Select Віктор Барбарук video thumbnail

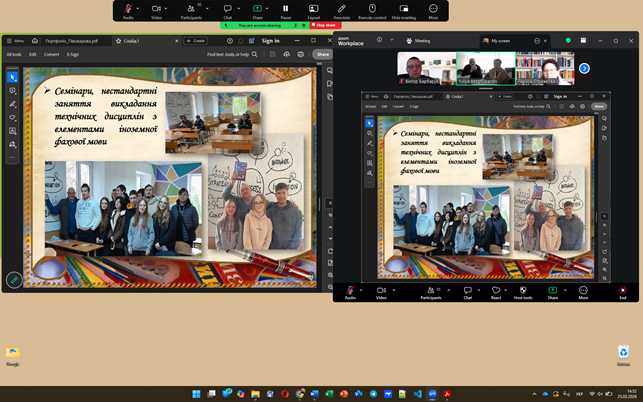pos(426,69)
